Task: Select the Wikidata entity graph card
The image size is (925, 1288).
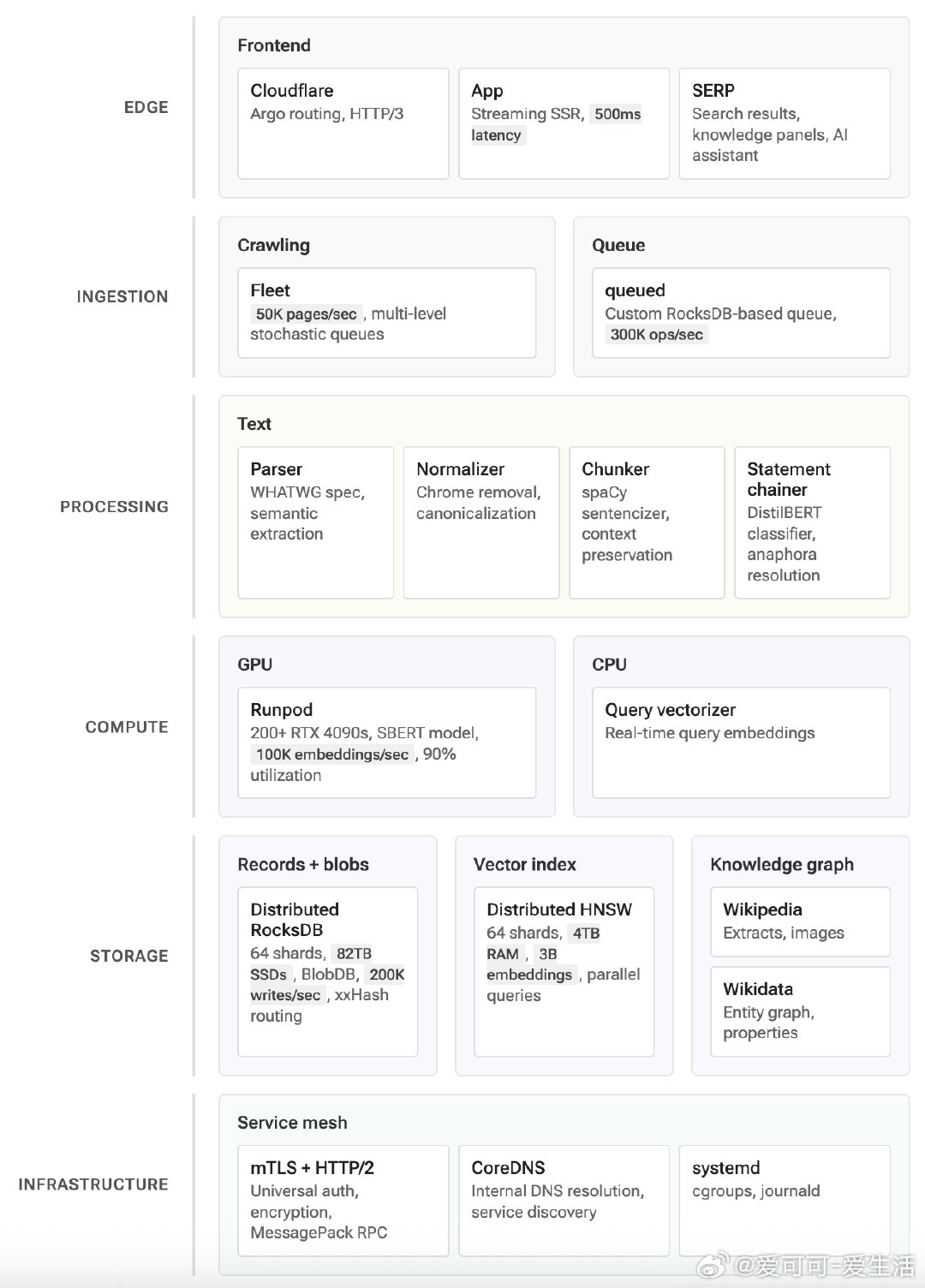Action: pos(801,1012)
